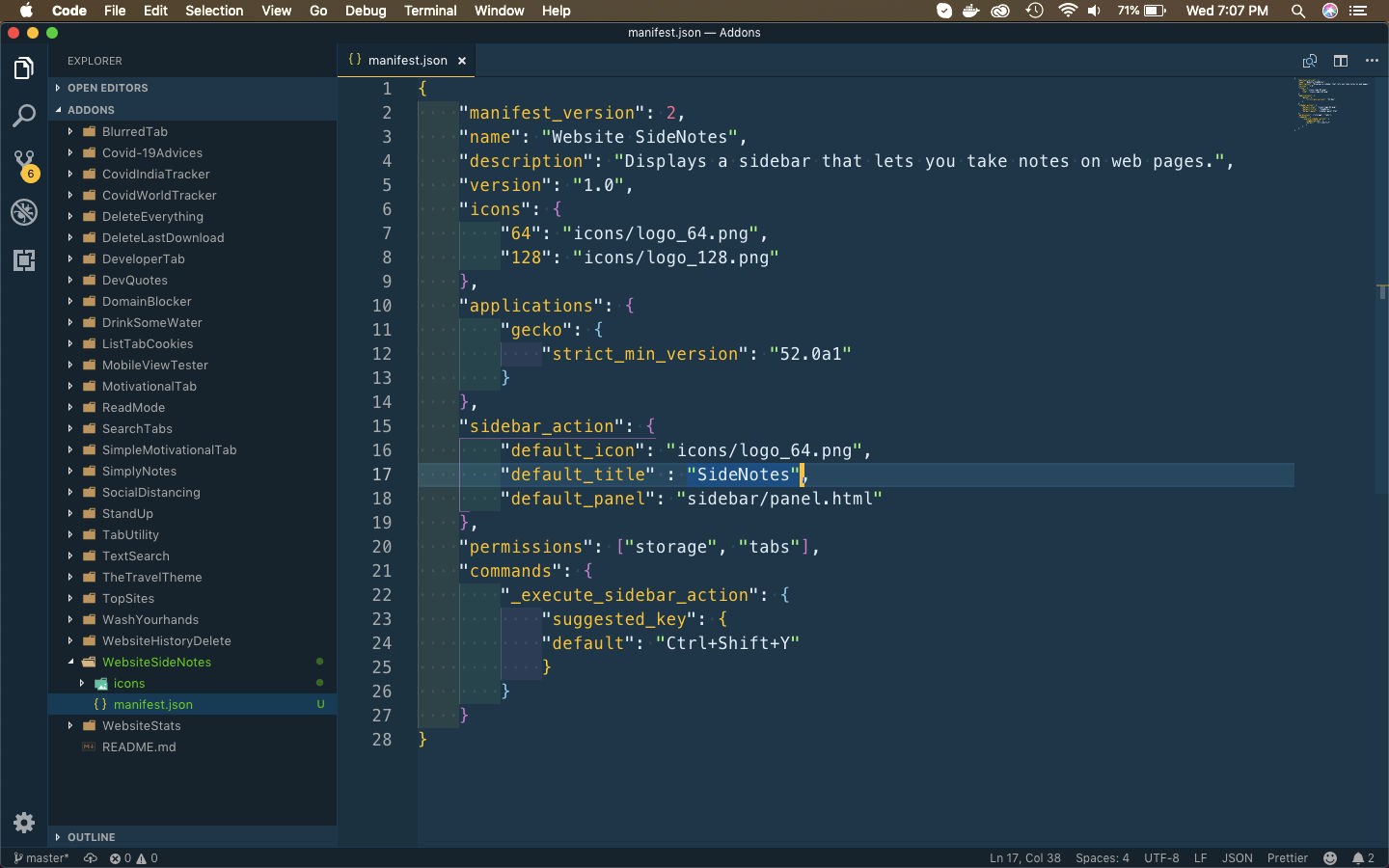
Task: Click the synchronize changes cloud icon
Action: [x=91, y=858]
